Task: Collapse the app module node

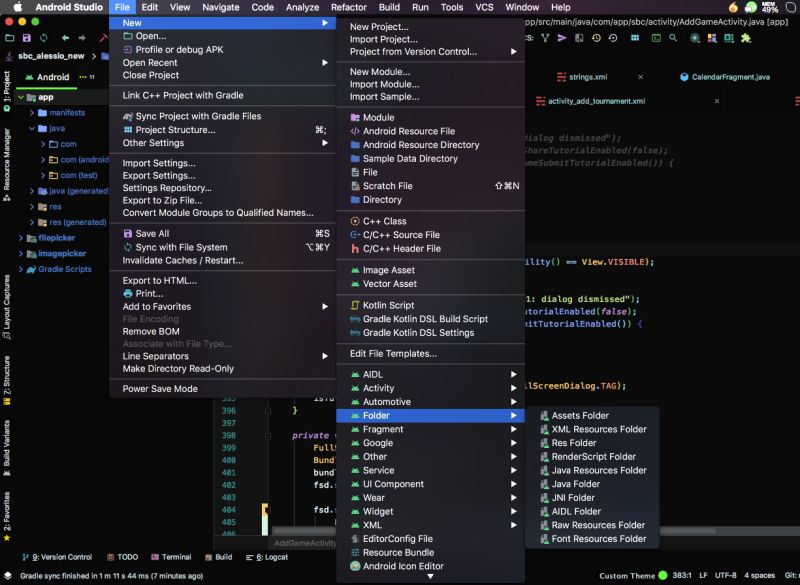Action: click(21, 97)
